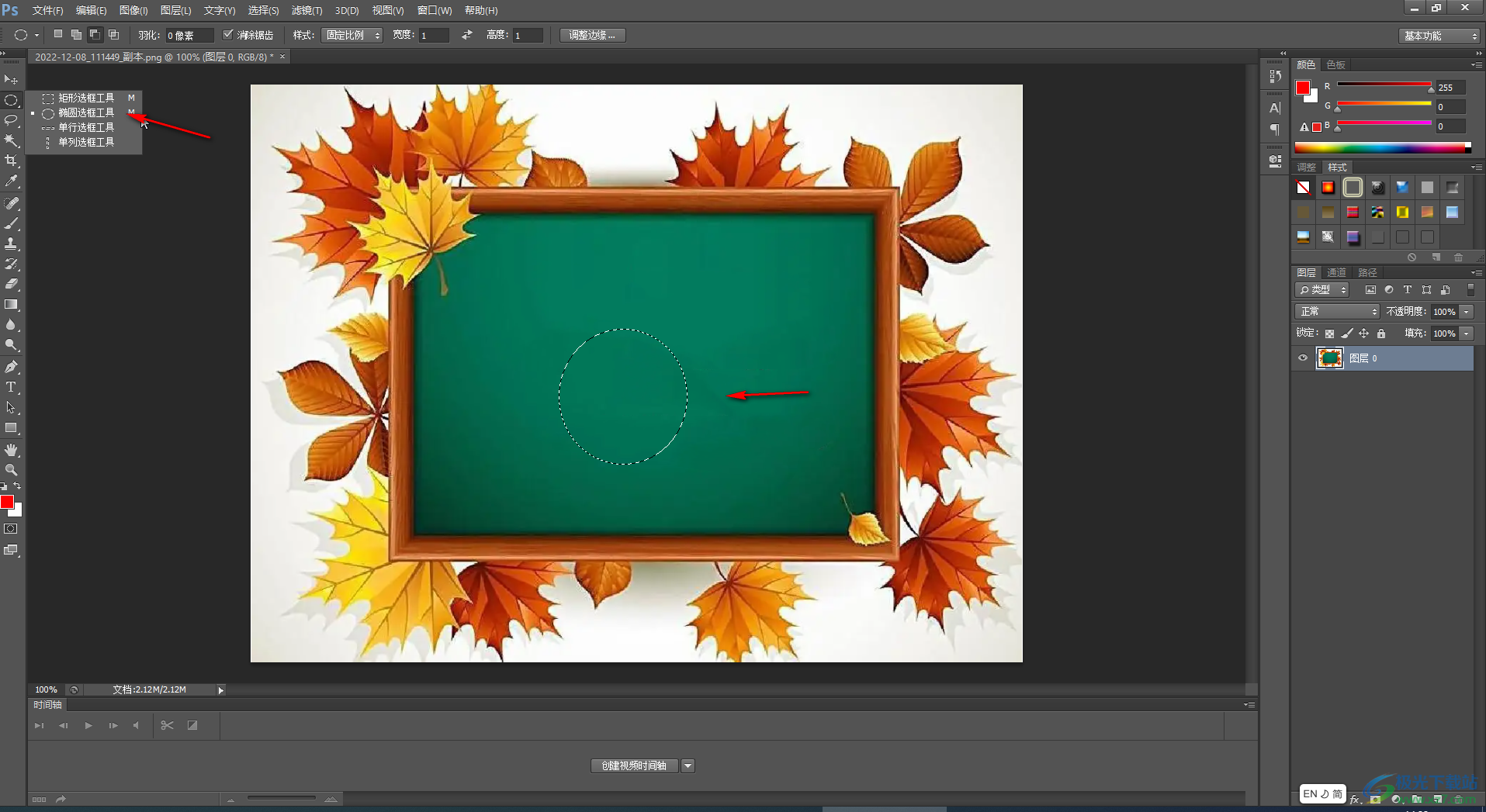The width and height of the screenshot is (1486, 812).
Task: Pick the Eyedropper tool
Action: click(x=11, y=181)
